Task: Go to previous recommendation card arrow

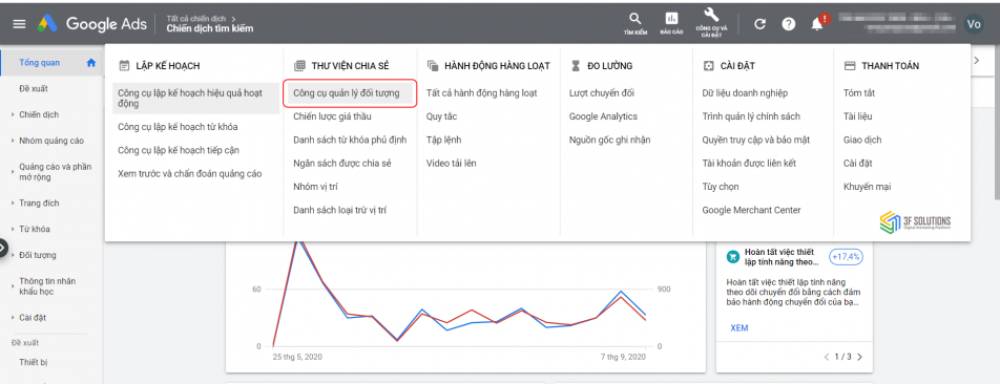Action: point(827,357)
